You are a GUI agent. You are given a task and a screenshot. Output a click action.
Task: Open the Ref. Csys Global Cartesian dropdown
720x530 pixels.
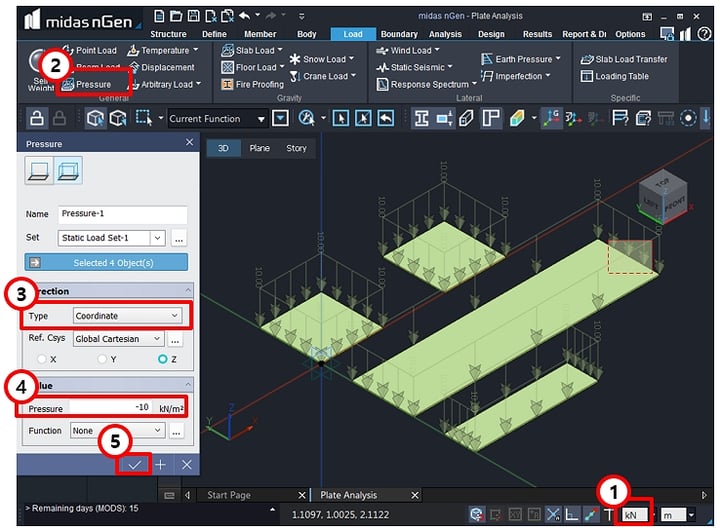click(x=118, y=338)
